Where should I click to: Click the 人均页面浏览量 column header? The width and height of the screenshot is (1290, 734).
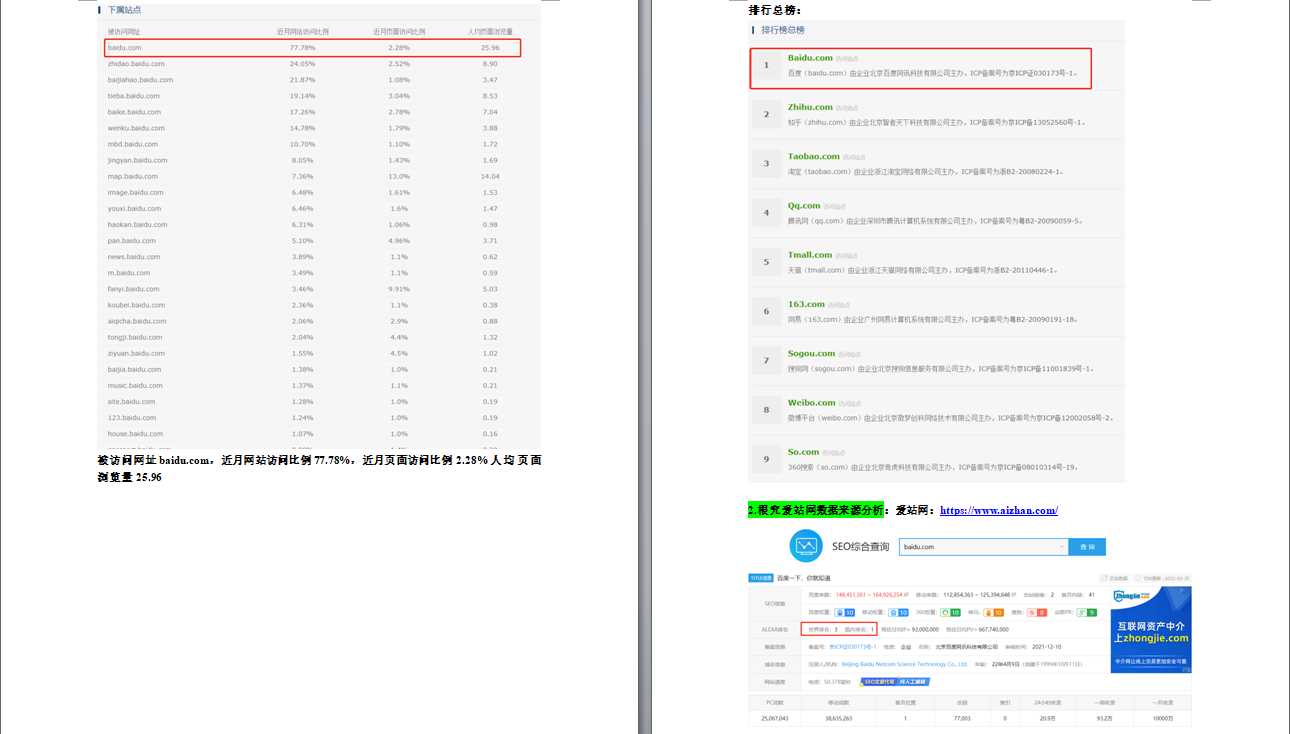coord(490,32)
